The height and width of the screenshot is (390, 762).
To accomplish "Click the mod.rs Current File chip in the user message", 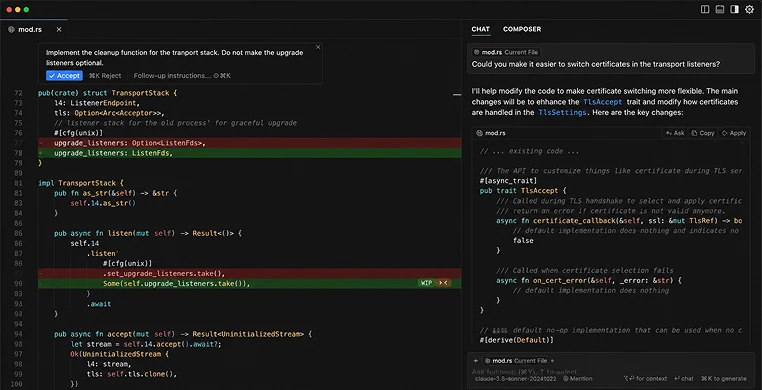I will point(506,52).
